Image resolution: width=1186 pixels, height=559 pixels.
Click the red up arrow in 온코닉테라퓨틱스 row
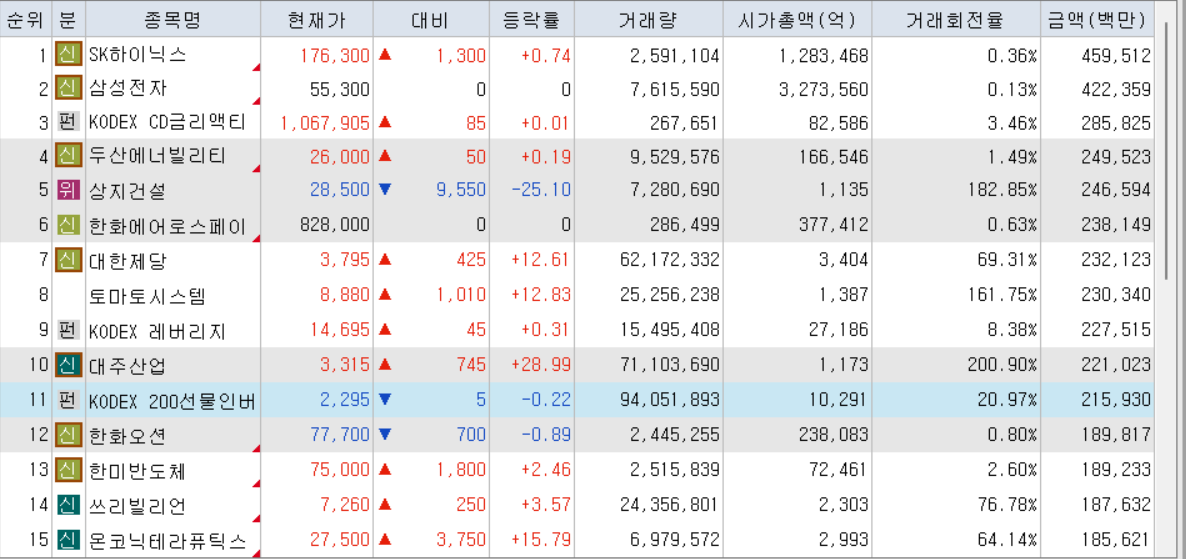385,540
